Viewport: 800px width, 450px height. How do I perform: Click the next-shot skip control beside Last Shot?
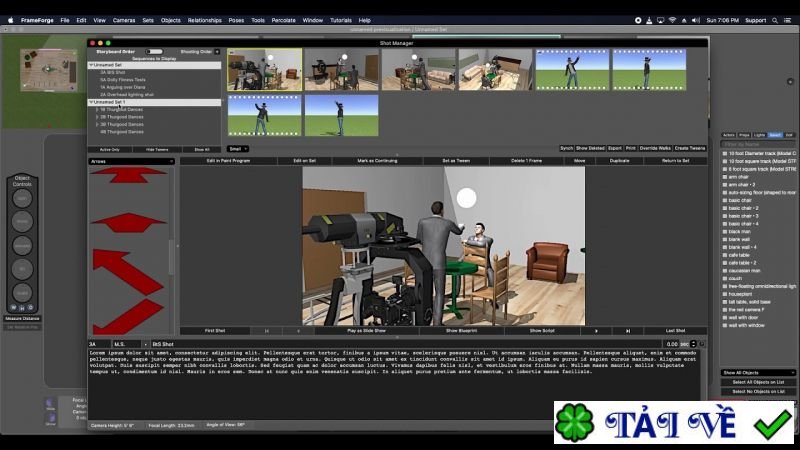pyautogui.click(x=628, y=331)
